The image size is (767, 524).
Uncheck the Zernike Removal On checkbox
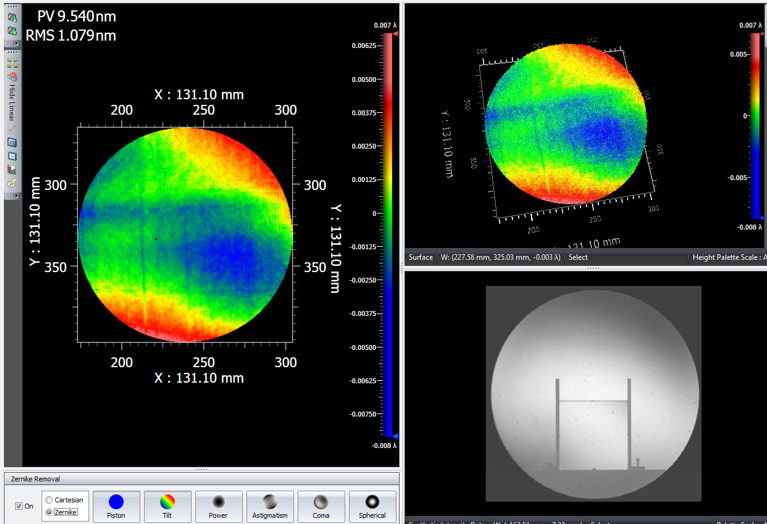click(19, 506)
